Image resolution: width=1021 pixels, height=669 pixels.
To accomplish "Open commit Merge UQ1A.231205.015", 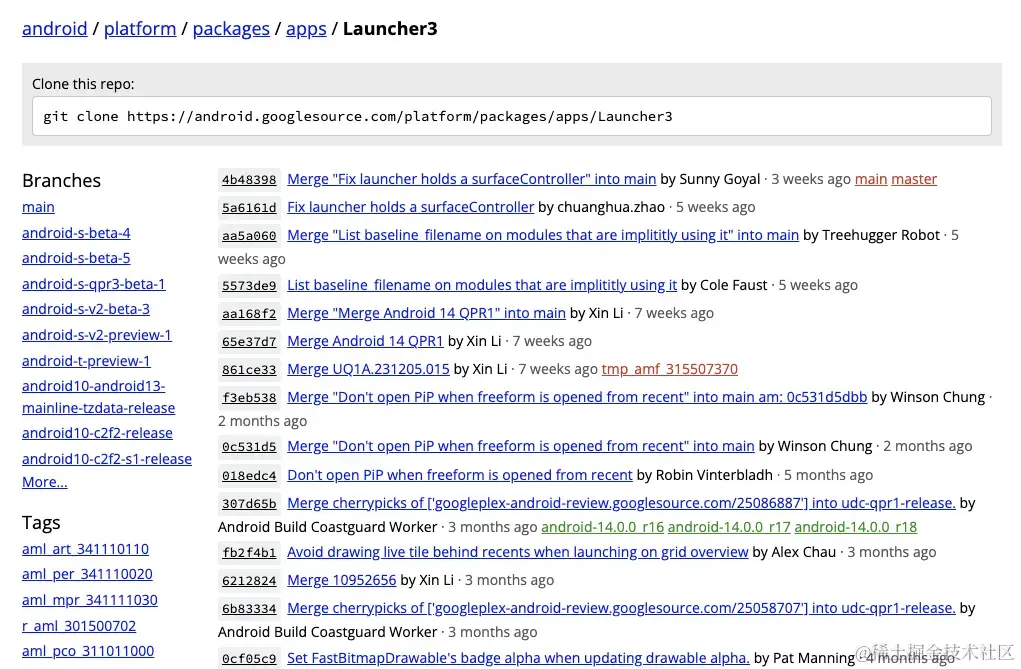I will pyautogui.click(x=368, y=369).
